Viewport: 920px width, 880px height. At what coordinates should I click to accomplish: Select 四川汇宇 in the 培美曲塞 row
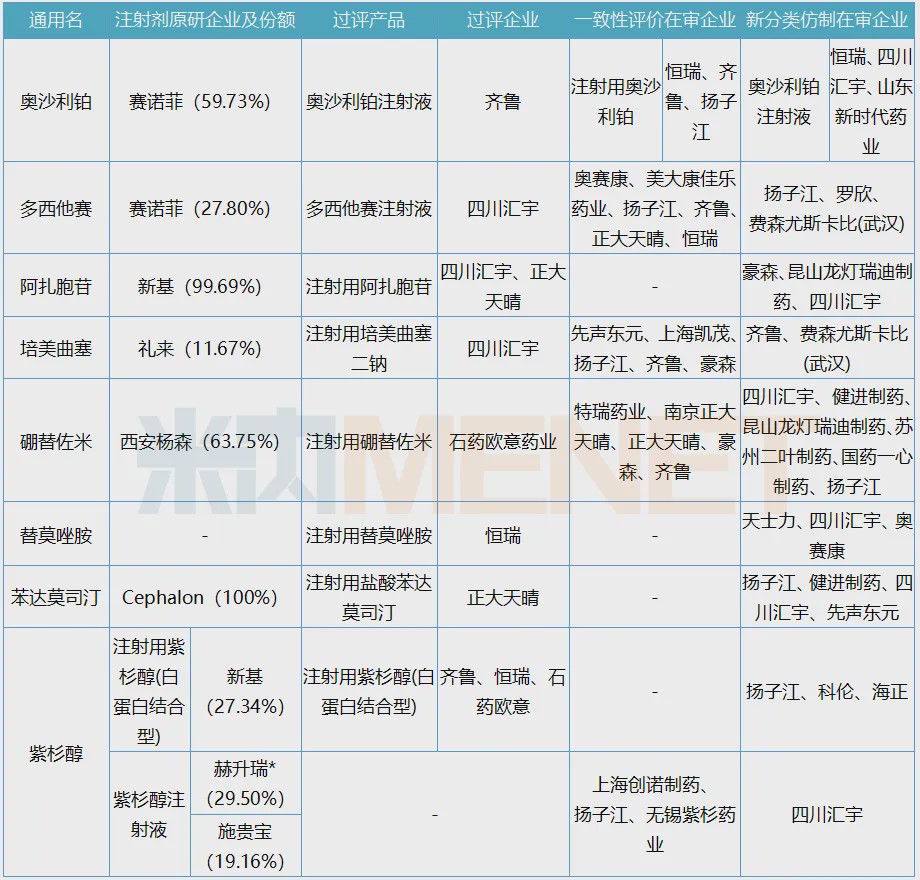503,348
